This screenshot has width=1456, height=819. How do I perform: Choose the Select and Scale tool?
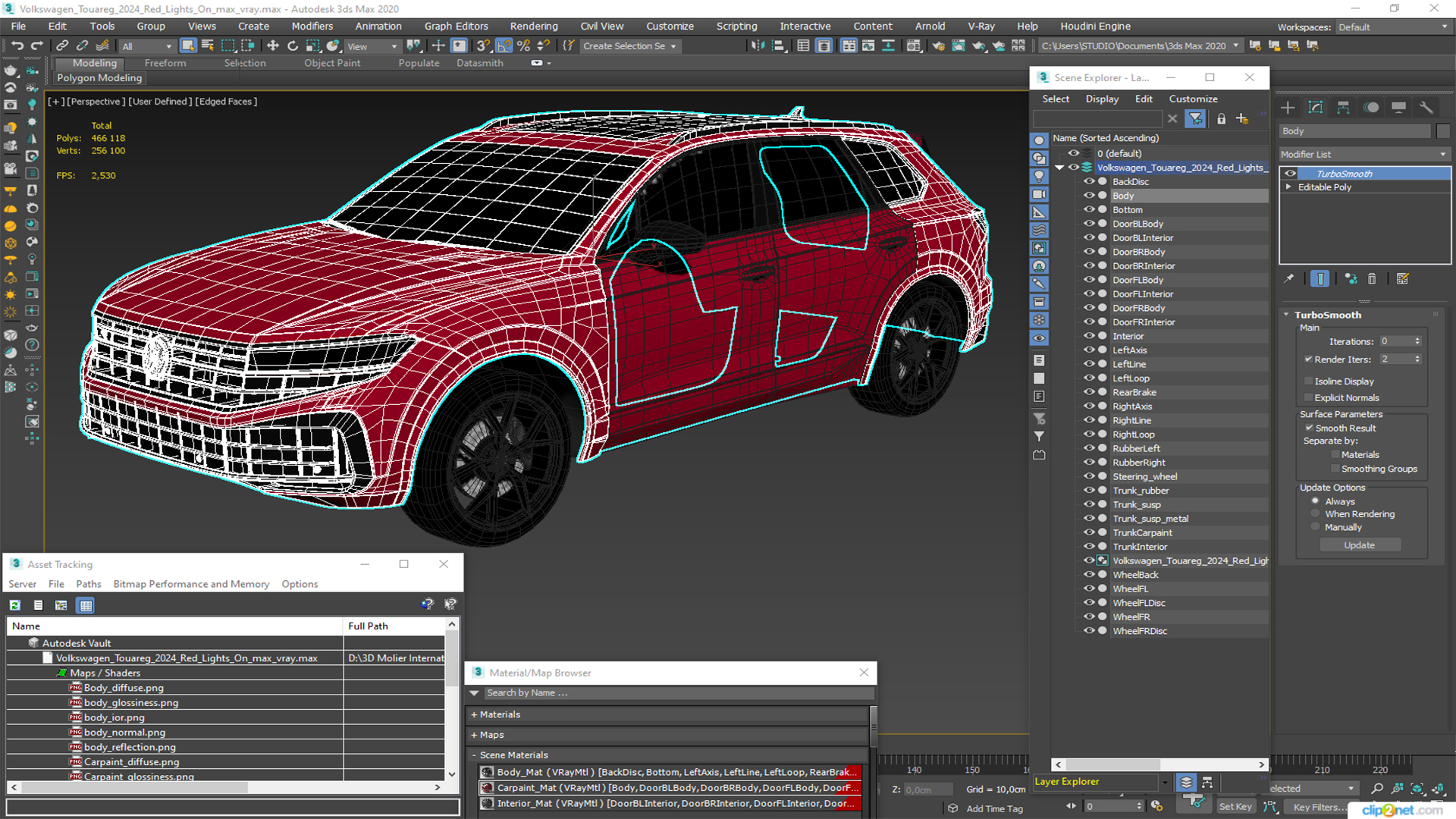(x=312, y=46)
